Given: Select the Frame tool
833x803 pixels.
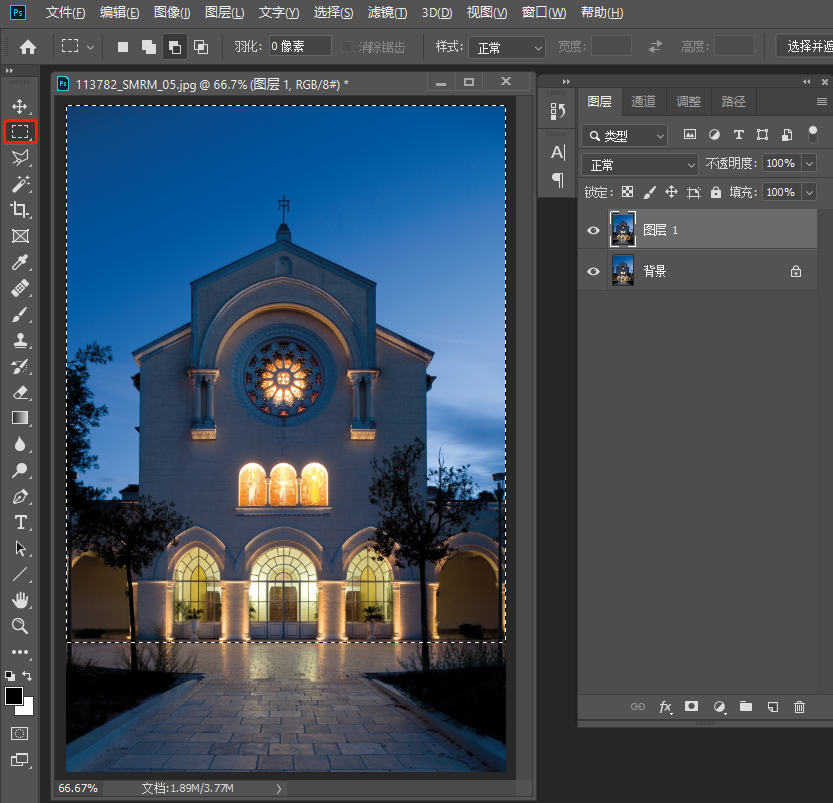Looking at the screenshot, I should point(20,236).
